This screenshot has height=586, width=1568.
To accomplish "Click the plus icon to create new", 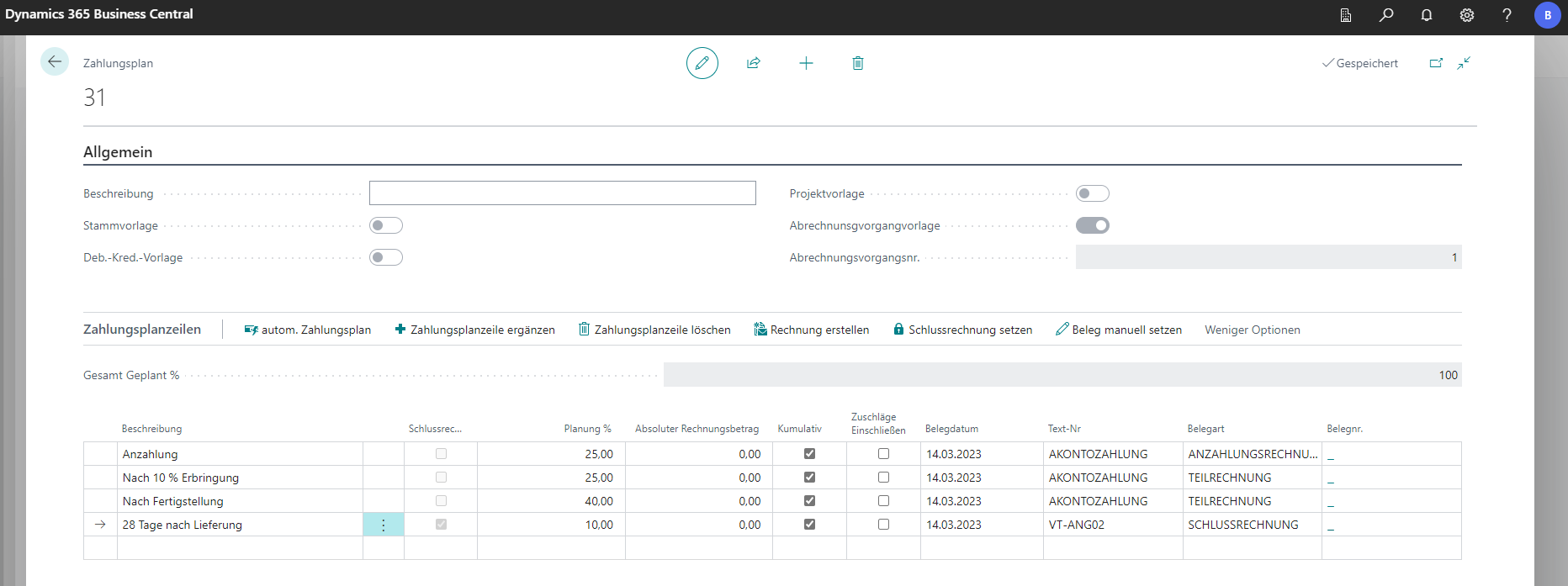I will (806, 63).
